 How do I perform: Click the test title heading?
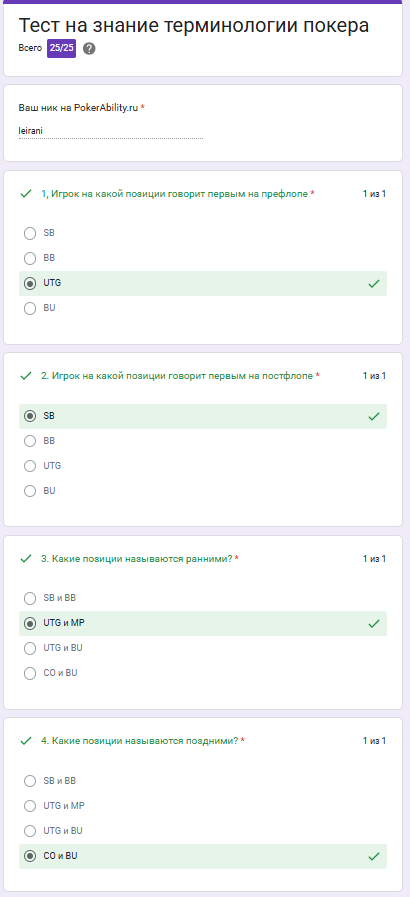pyautogui.click(x=194, y=25)
